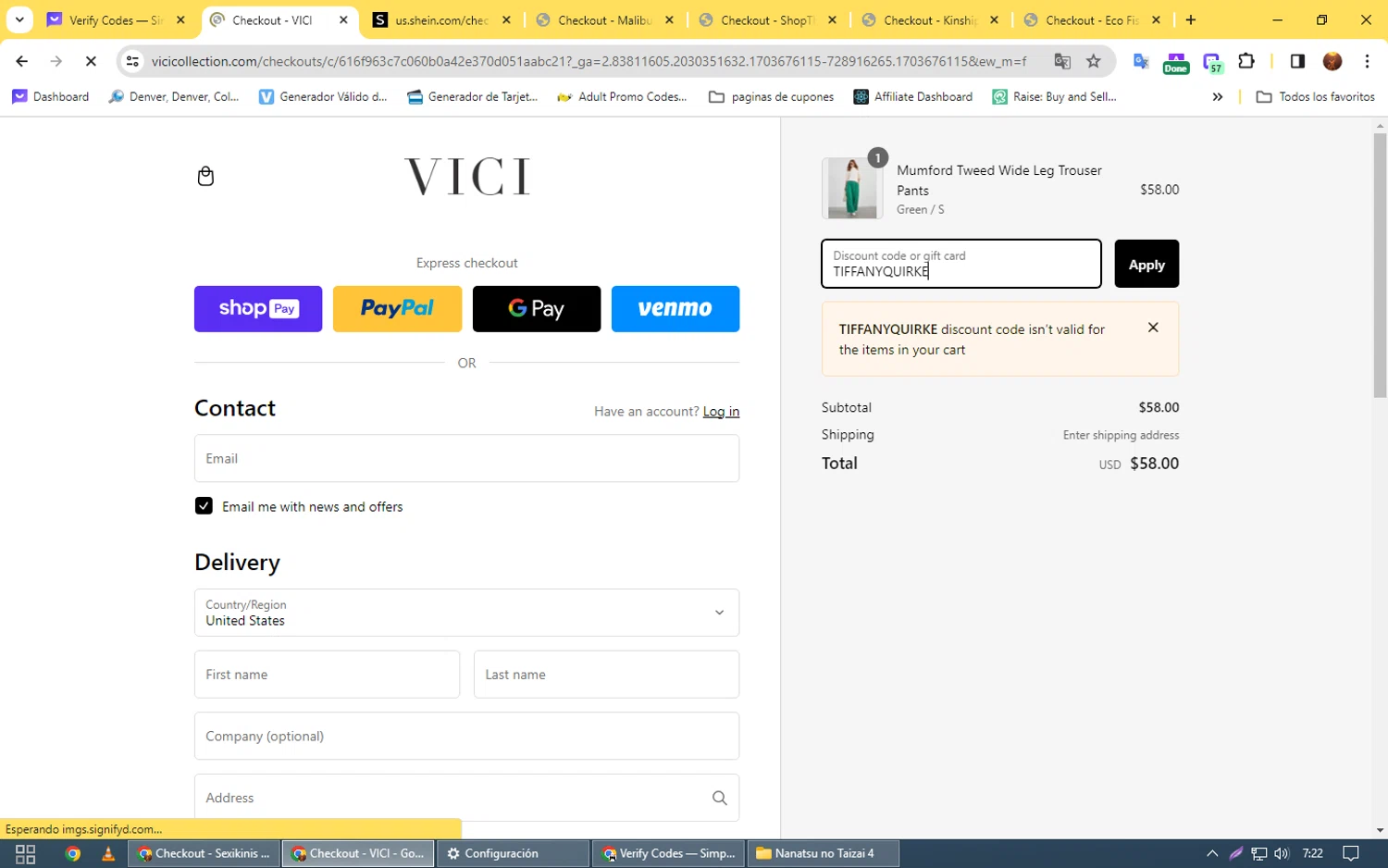This screenshot has width=1388, height=868.
Task: Switch to the us.shein.com checkout tab
Action: click(441, 20)
